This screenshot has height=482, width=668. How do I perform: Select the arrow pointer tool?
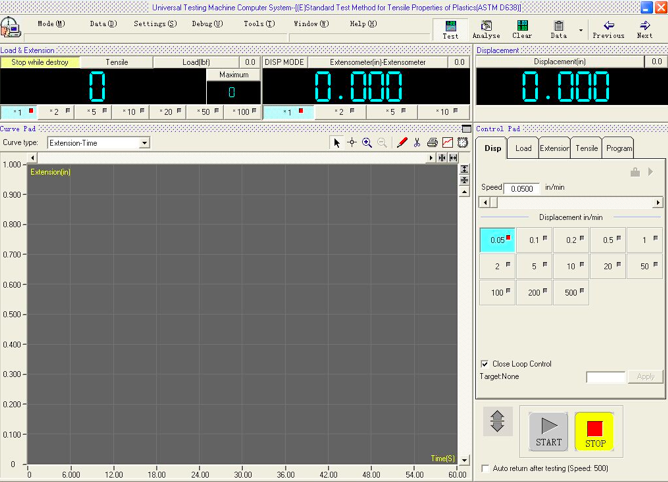point(337,143)
